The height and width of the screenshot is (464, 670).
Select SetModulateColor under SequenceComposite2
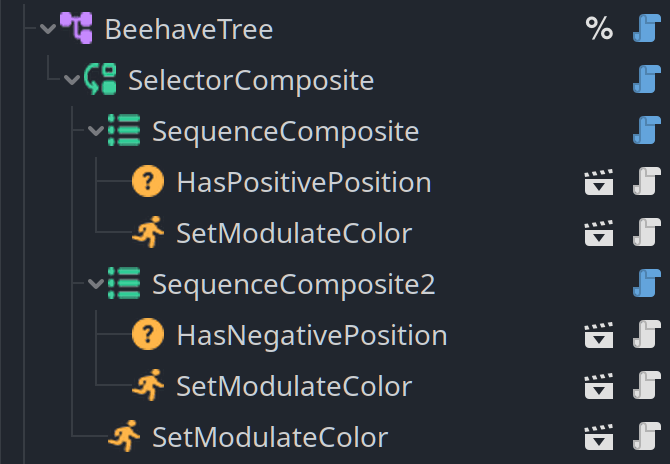click(294, 386)
